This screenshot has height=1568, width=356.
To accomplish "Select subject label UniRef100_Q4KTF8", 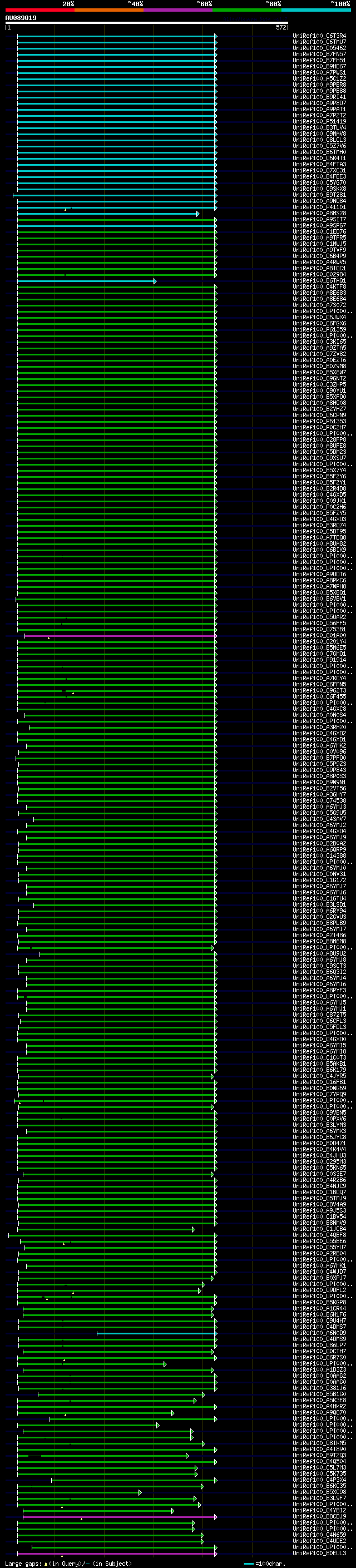I will pos(319,286).
